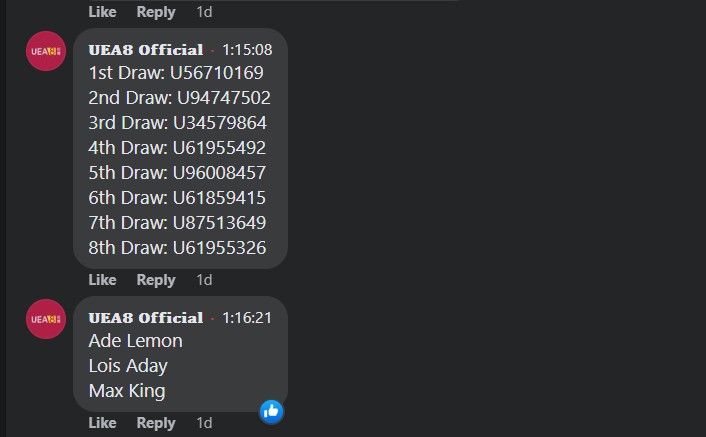Viewport: 706px width, 437px height.
Task: Open the blue thumbs-up reaction on the names comment
Action: 271,410
